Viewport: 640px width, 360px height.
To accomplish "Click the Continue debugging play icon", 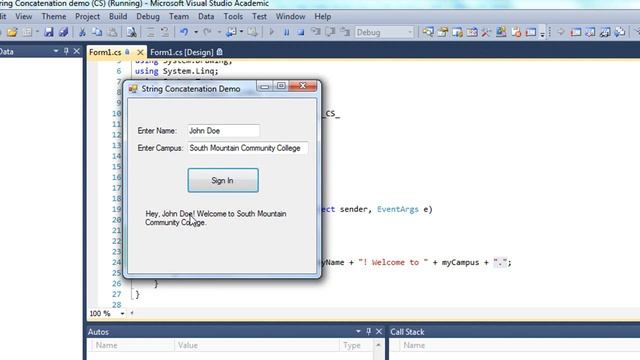I will point(271,32).
